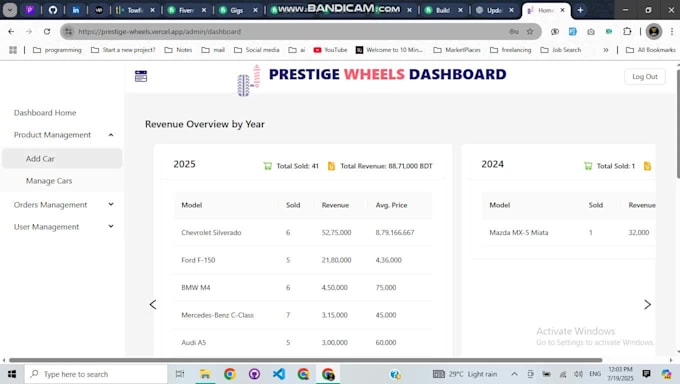The image size is (680, 384).
Task: Open the Chrome three-dot menu
Action: (672, 31)
